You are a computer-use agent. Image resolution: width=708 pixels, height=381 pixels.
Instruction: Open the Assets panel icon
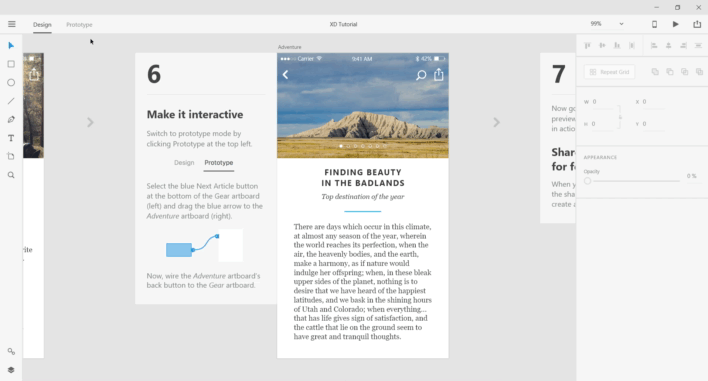(11, 351)
